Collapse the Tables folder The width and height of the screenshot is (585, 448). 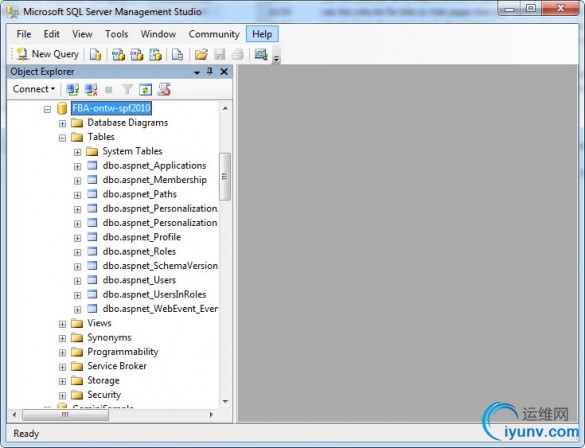point(62,138)
